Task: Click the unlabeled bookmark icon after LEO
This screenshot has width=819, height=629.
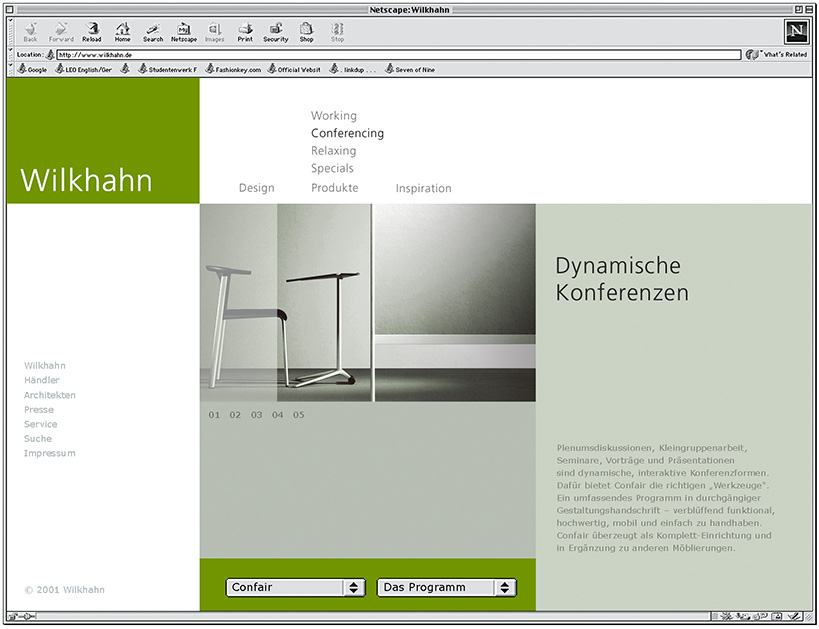Action: [125, 68]
